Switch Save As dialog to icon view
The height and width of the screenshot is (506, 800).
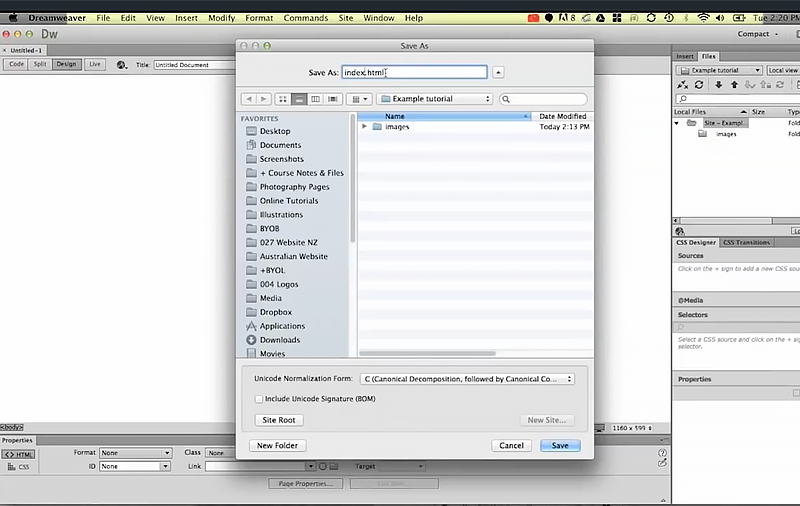(x=283, y=99)
